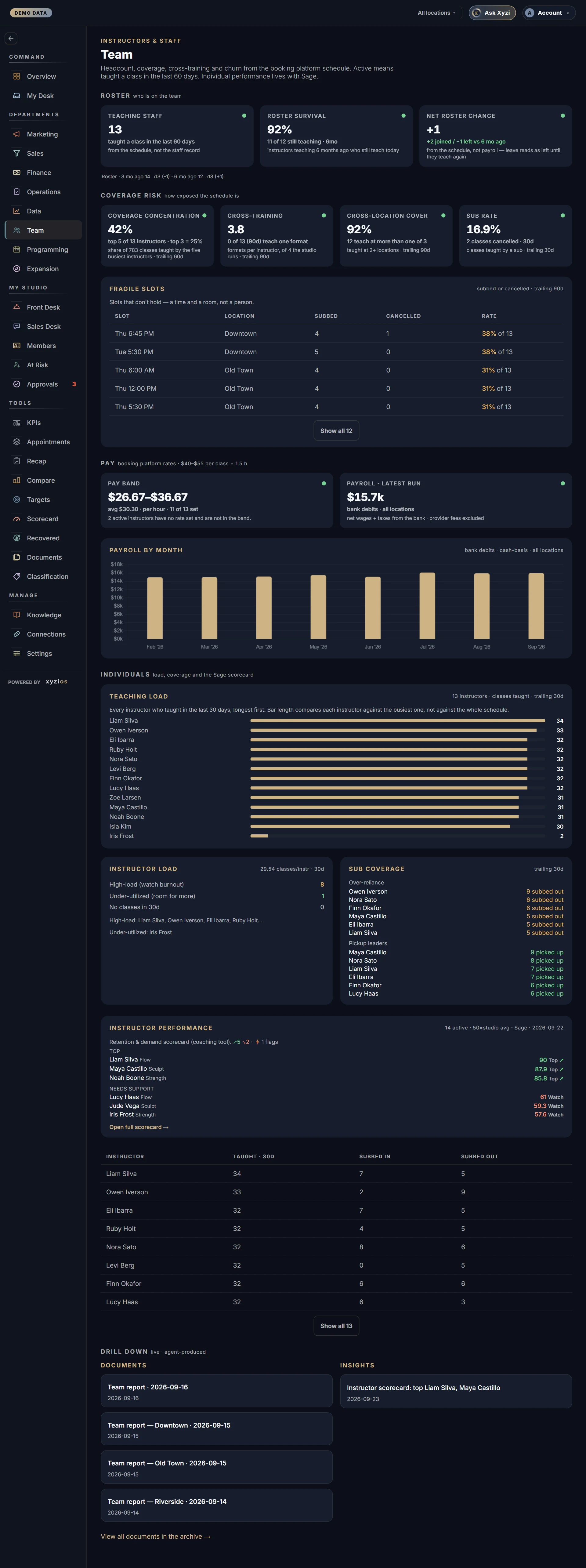
Task: Click the Approvals badge showing 3
Action: (74, 384)
